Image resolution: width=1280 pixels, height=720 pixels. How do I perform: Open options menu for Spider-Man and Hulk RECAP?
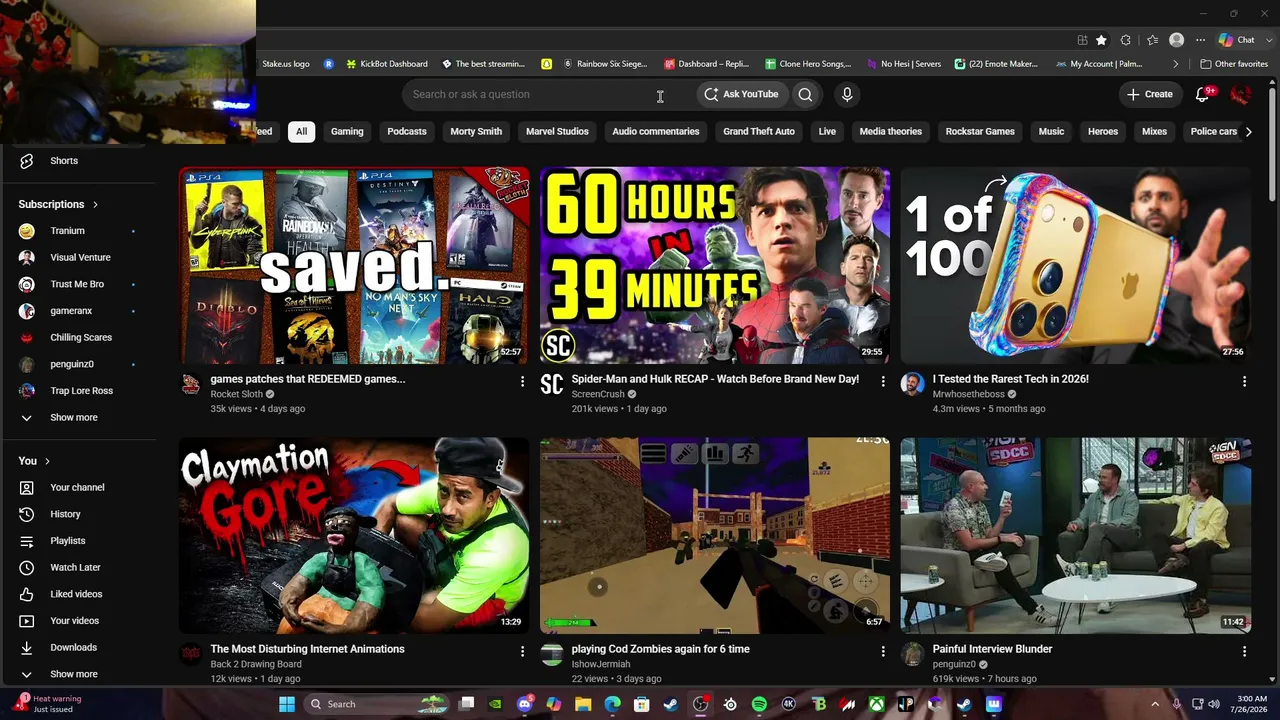click(x=883, y=381)
